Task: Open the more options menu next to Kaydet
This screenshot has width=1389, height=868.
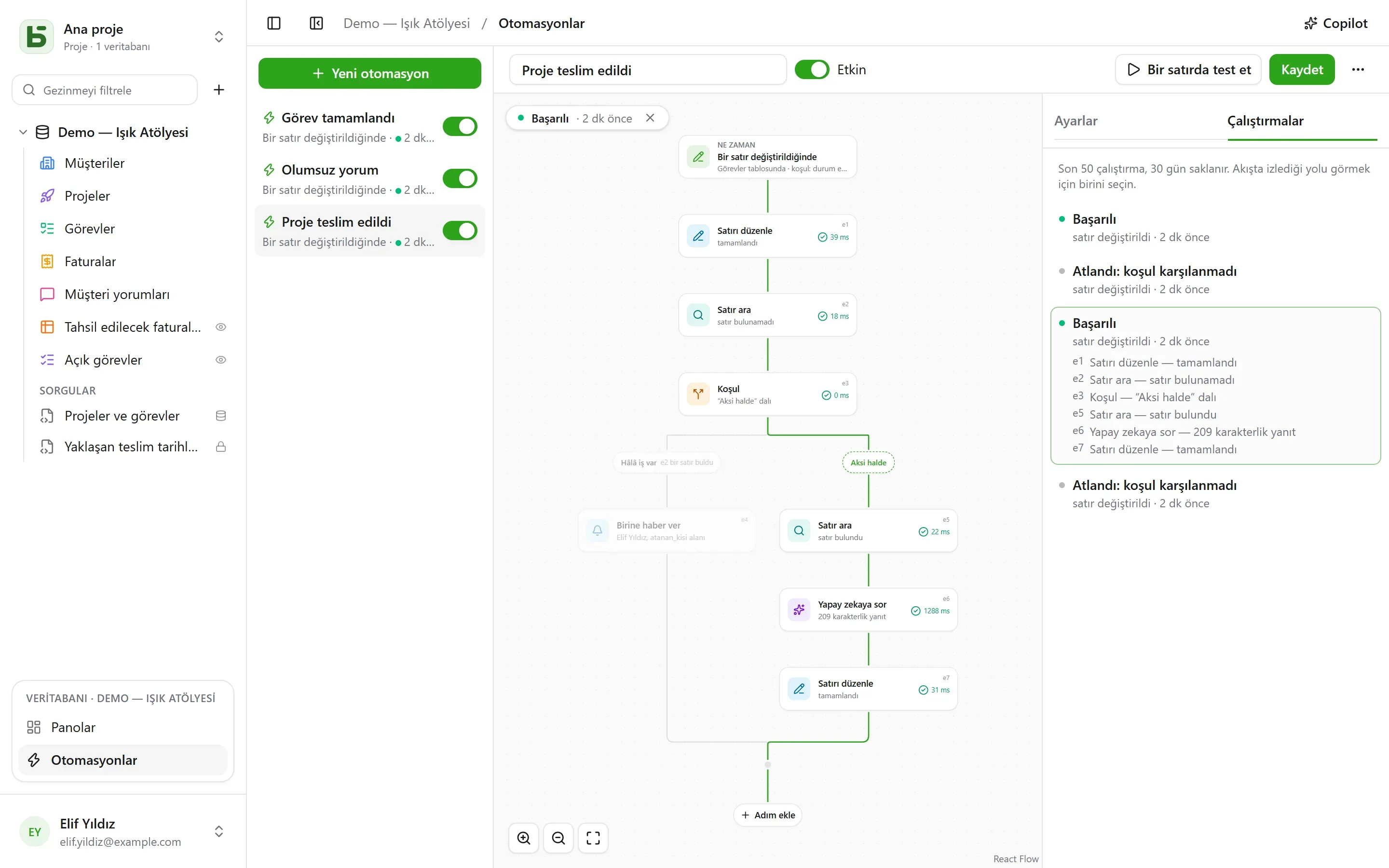Action: (1358, 69)
